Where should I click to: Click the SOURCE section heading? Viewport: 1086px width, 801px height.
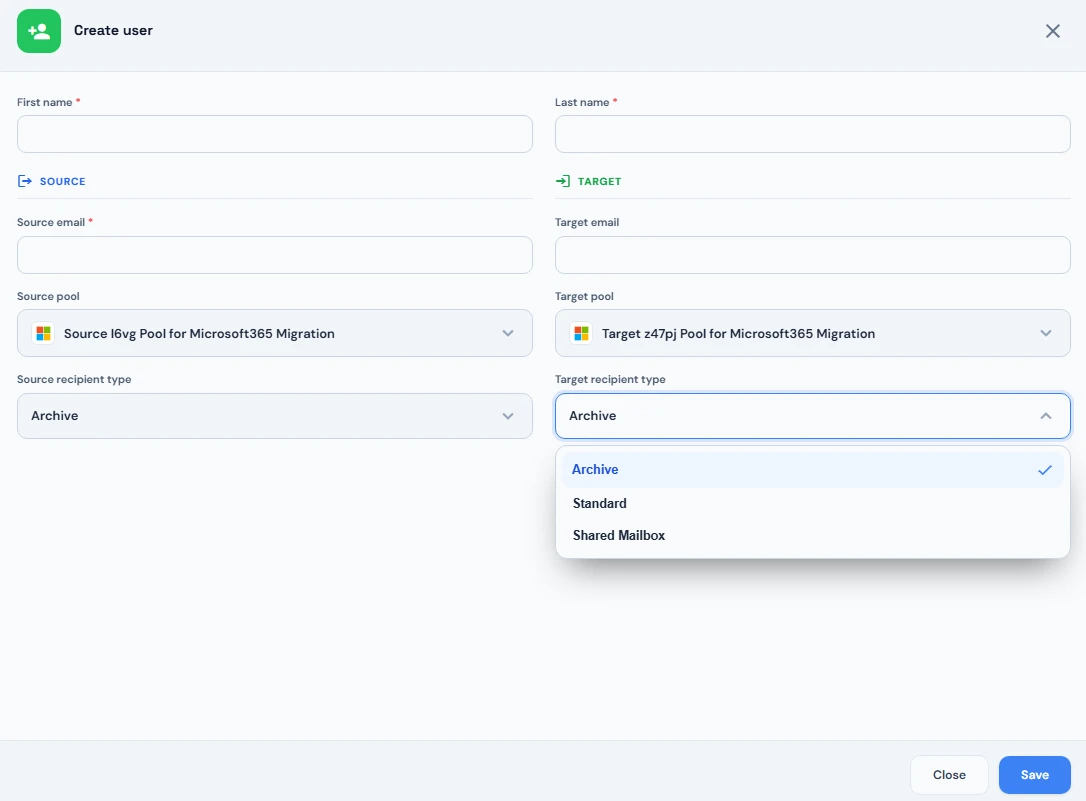62,181
